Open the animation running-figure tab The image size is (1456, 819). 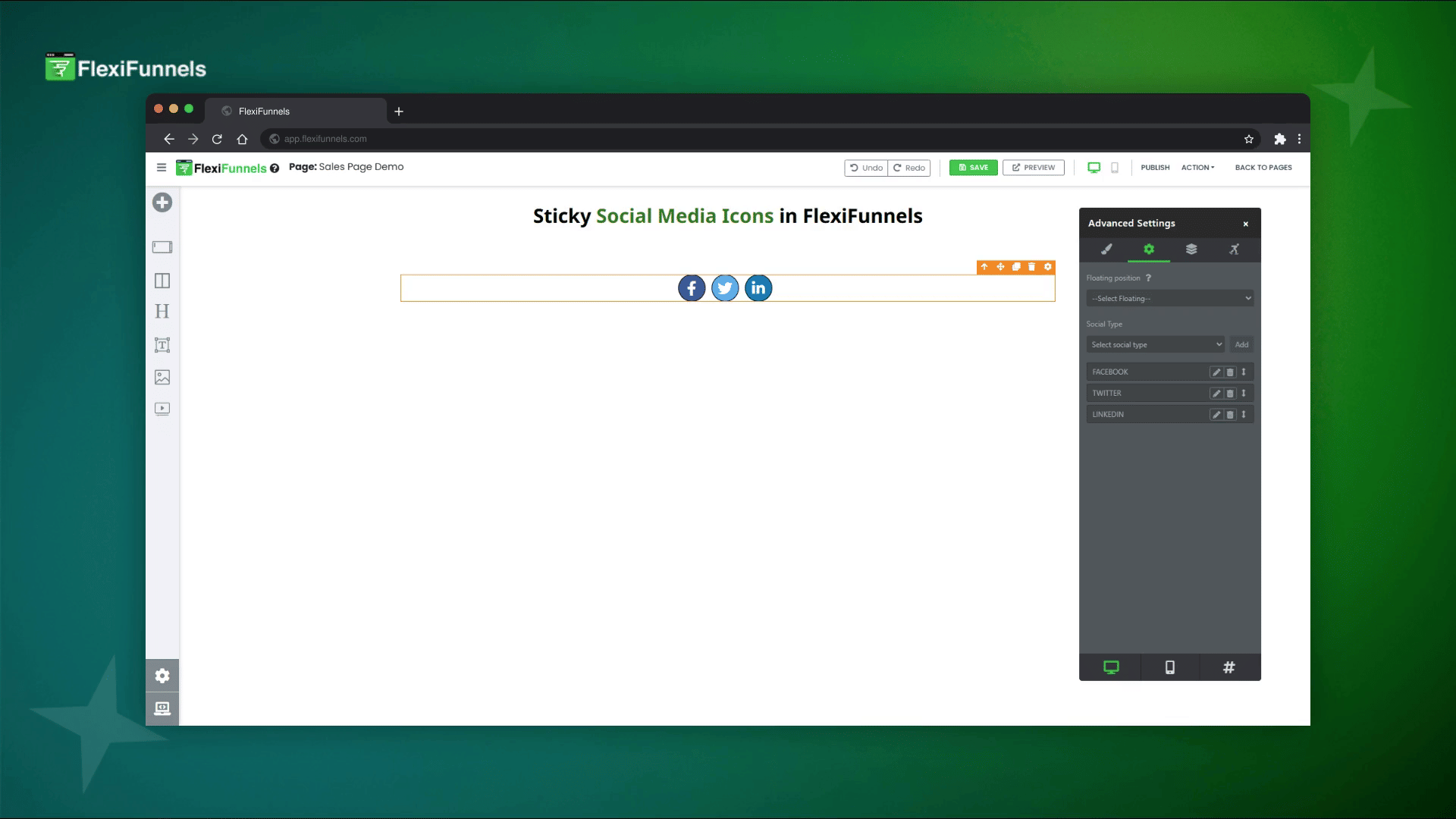1234,249
